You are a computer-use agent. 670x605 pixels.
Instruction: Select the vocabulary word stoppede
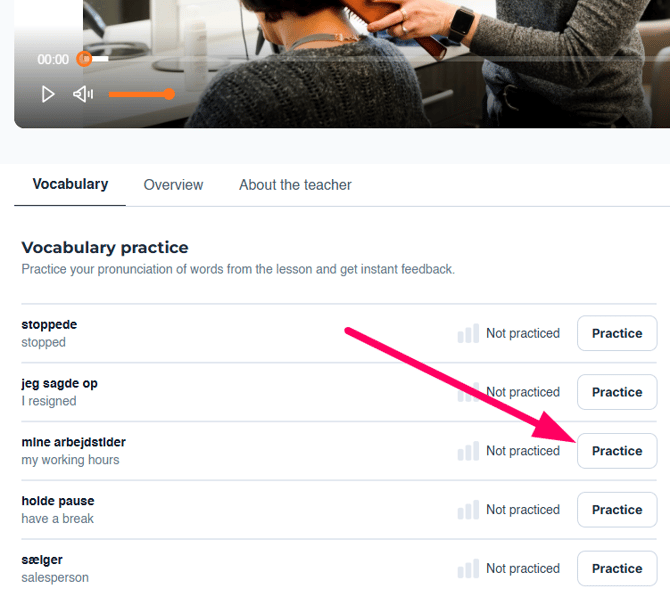click(x=49, y=325)
